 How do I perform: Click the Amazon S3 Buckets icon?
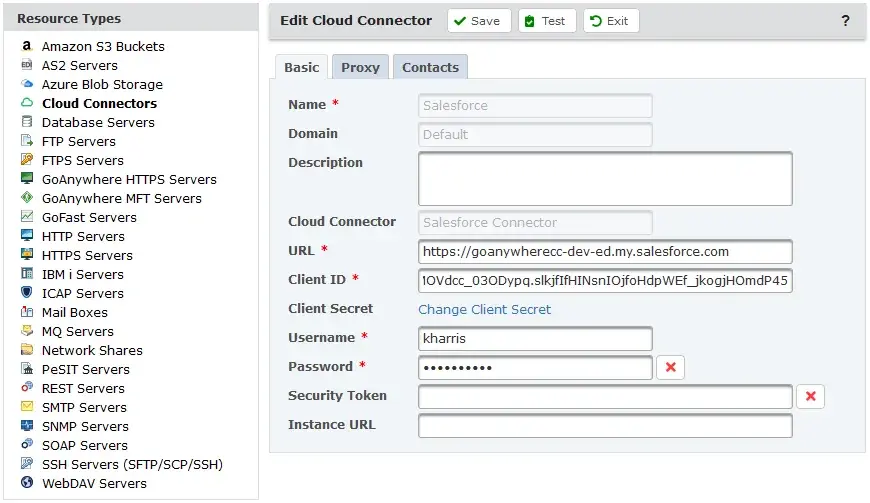(x=27, y=46)
